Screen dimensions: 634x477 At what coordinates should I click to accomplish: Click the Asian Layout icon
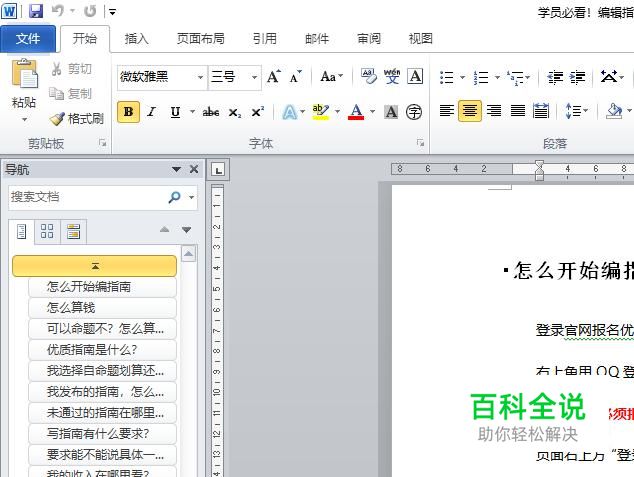click(609, 77)
